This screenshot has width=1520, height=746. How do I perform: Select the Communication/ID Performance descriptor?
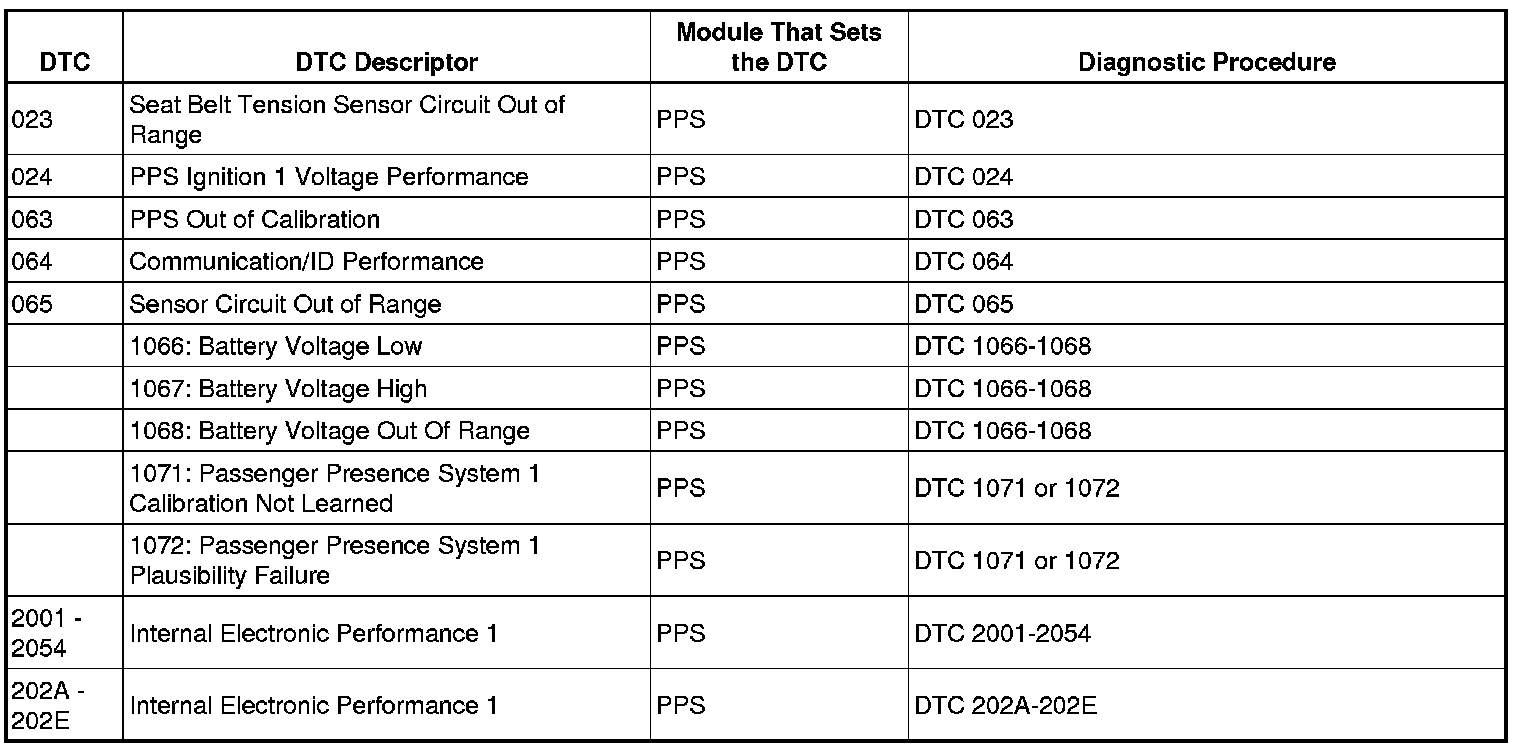(306, 261)
